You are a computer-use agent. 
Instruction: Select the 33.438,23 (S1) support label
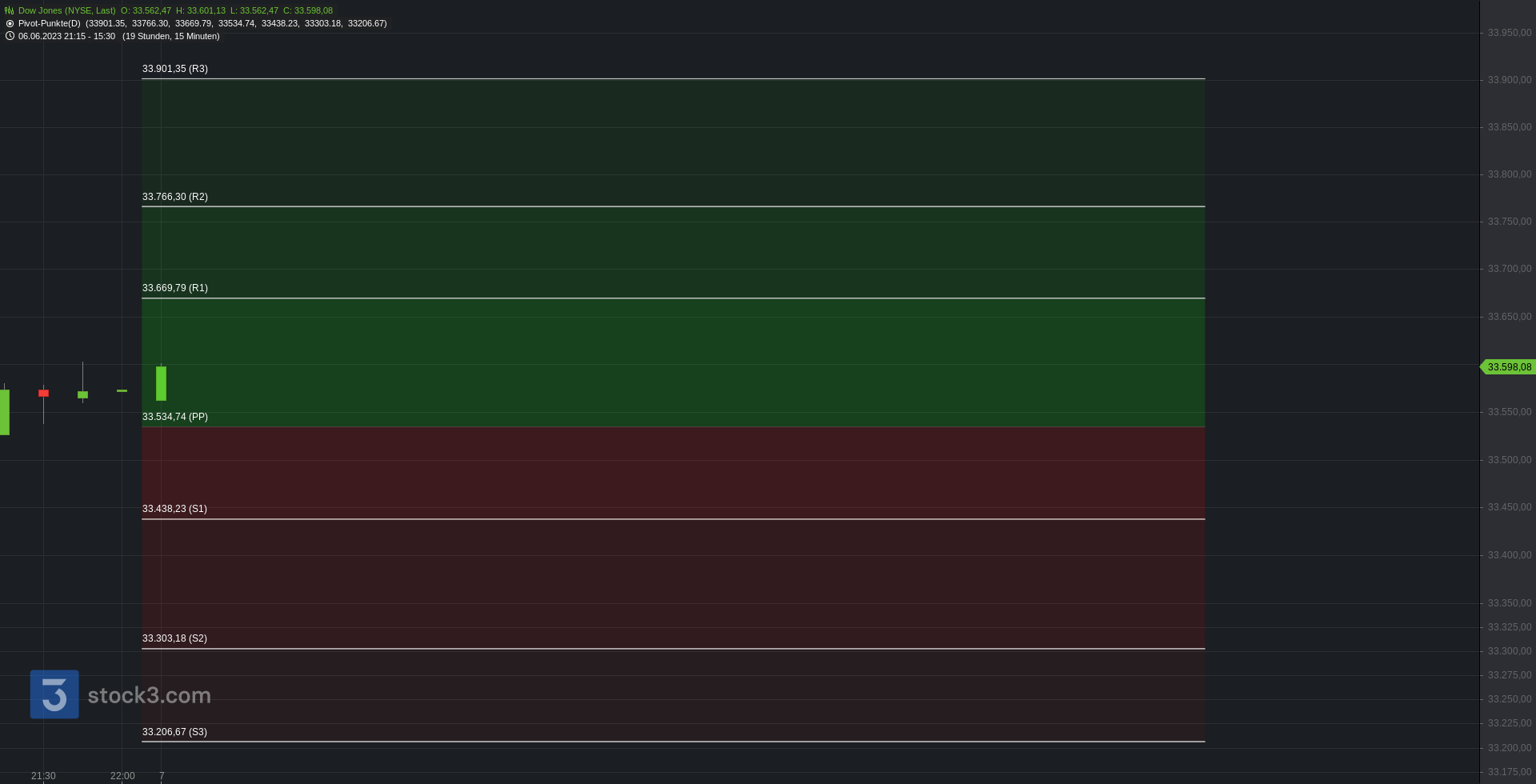click(x=174, y=509)
